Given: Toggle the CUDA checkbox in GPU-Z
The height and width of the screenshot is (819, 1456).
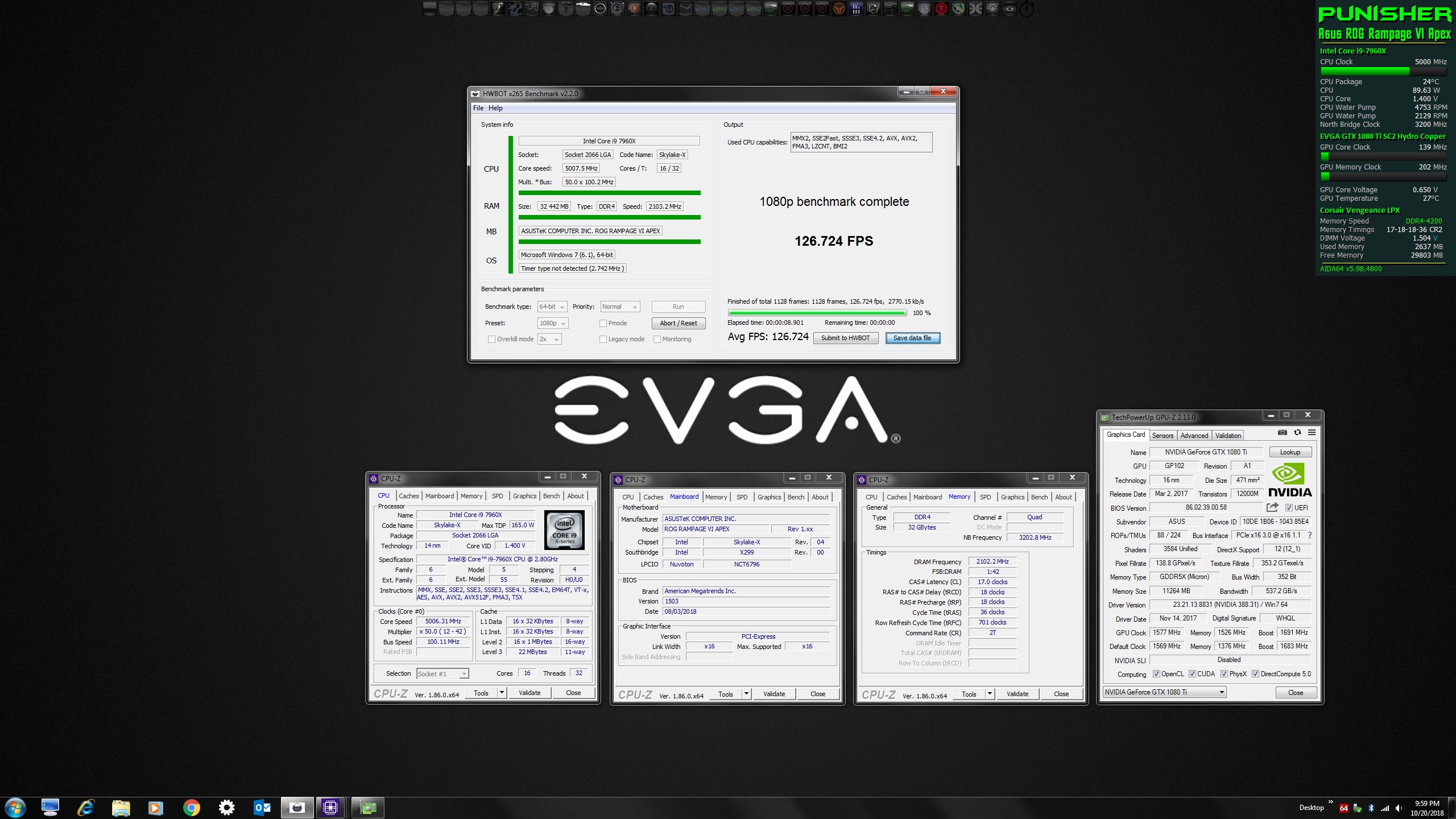Looking at the screenshot, I should point(1192,674).
